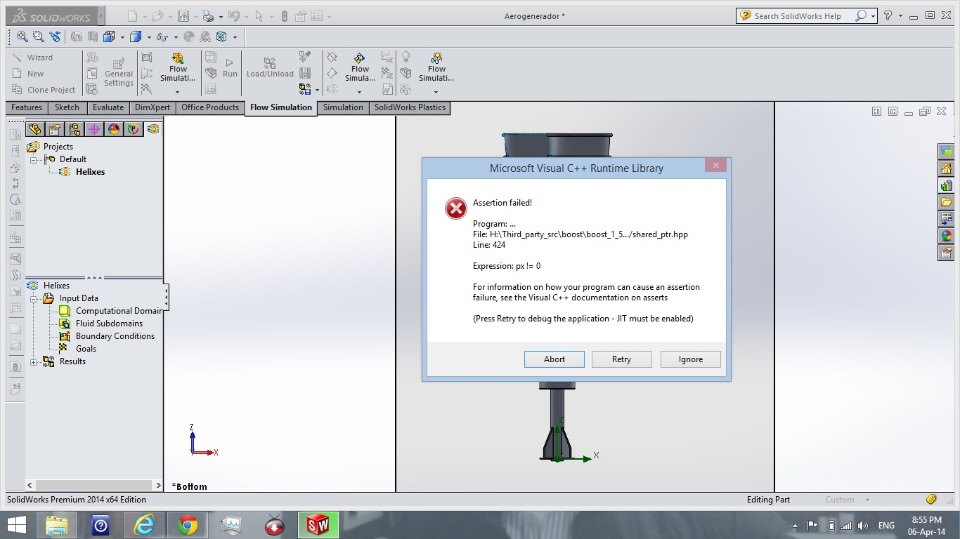Click the Previous View icon
The height and width of the screenshot is (539, 960).
click(x=55, y=37)
